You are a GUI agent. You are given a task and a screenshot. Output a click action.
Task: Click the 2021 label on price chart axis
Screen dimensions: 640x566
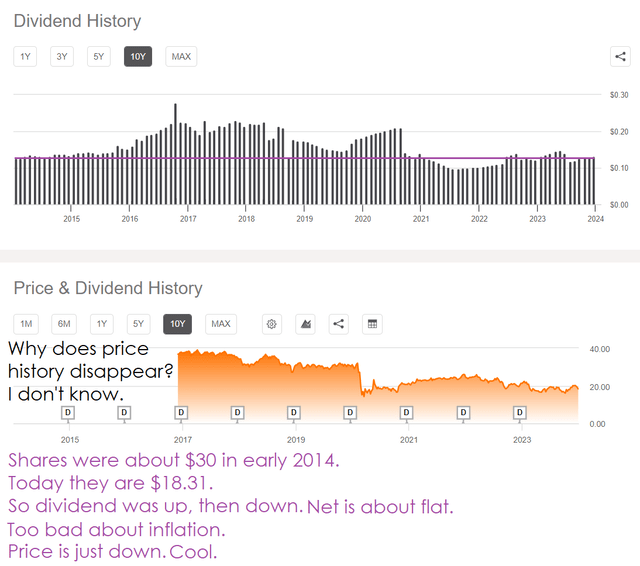coord(409,440)
